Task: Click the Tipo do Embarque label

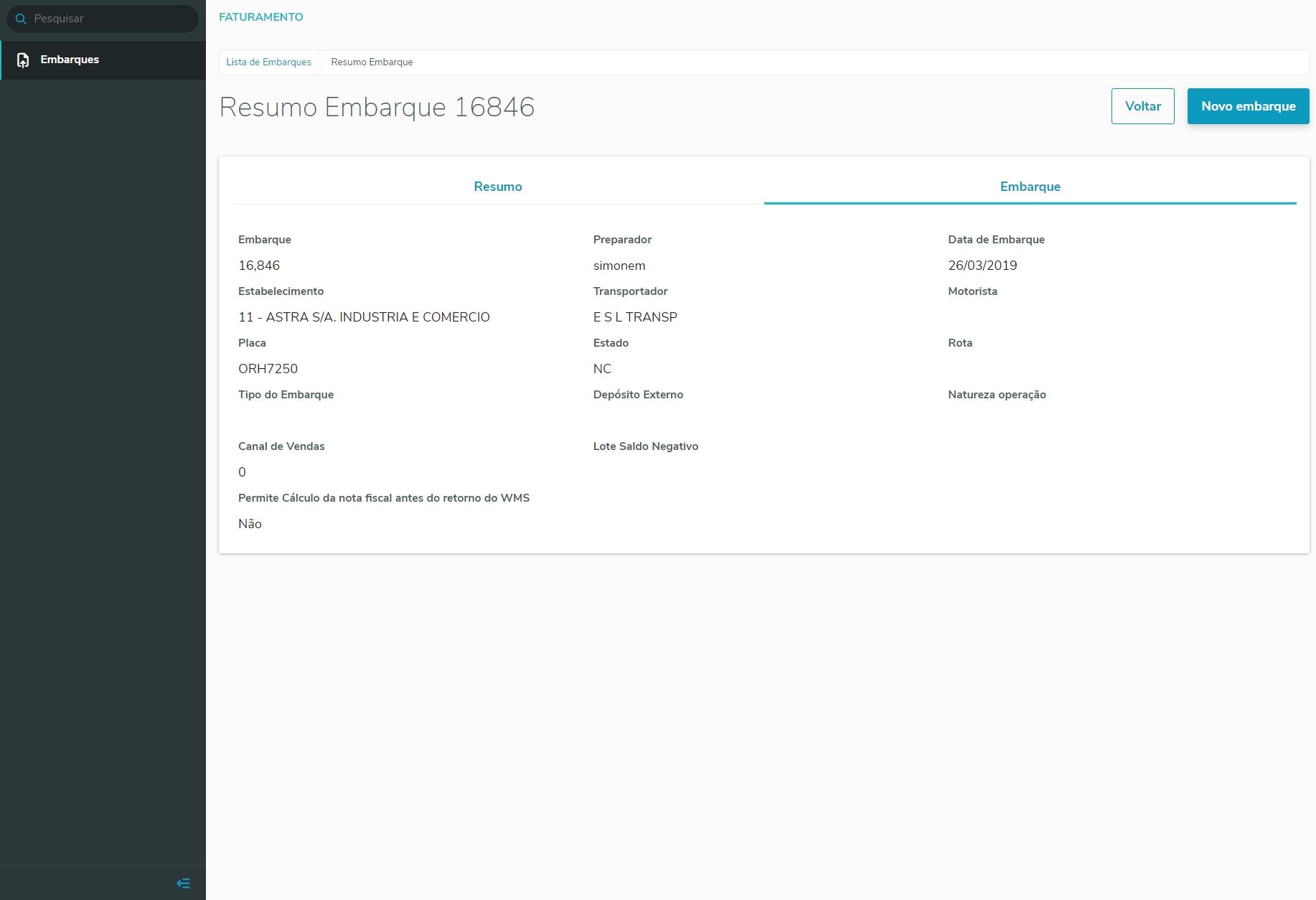Action: 286,395
